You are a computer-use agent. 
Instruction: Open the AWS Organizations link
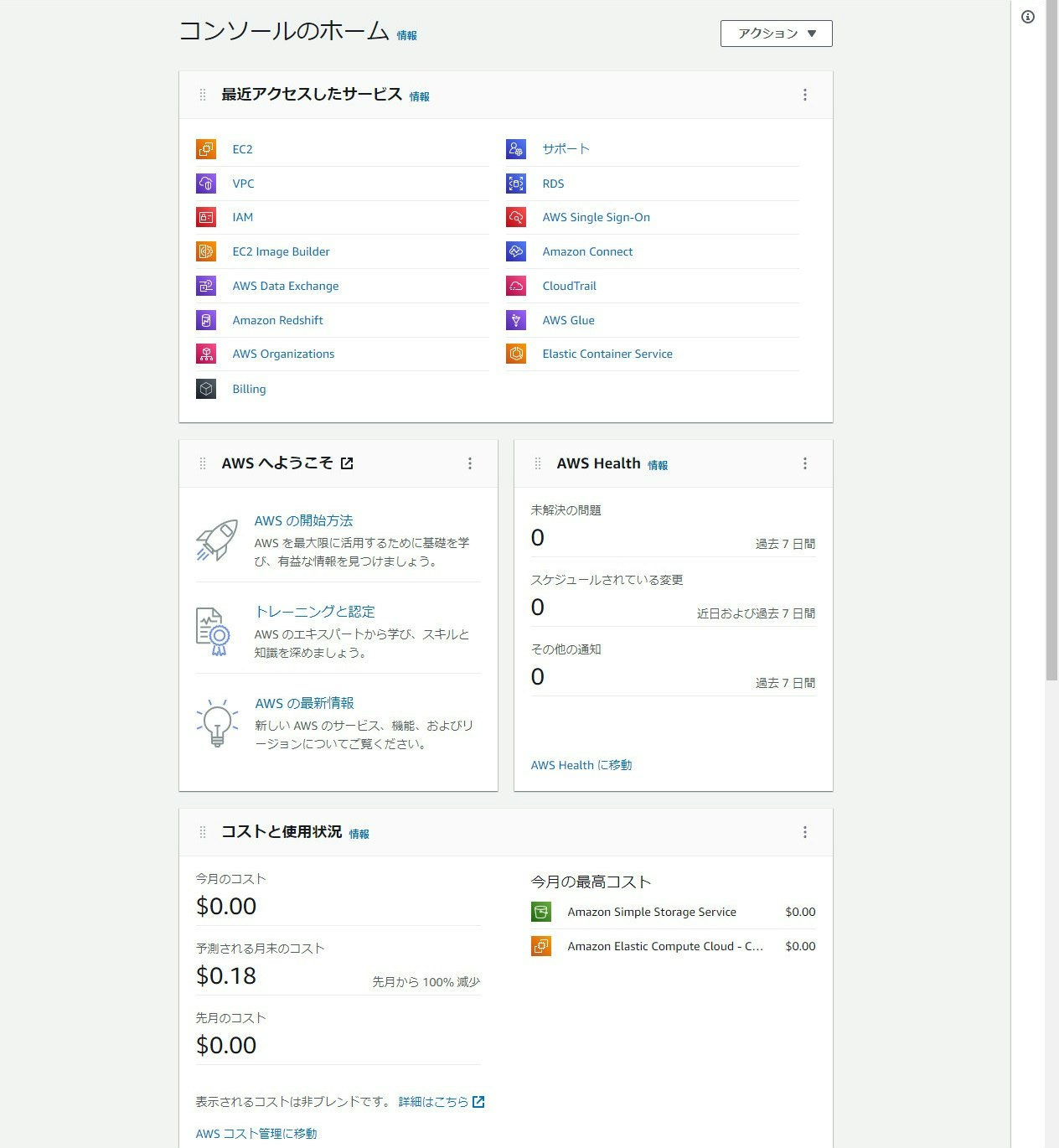click(283, 354)
